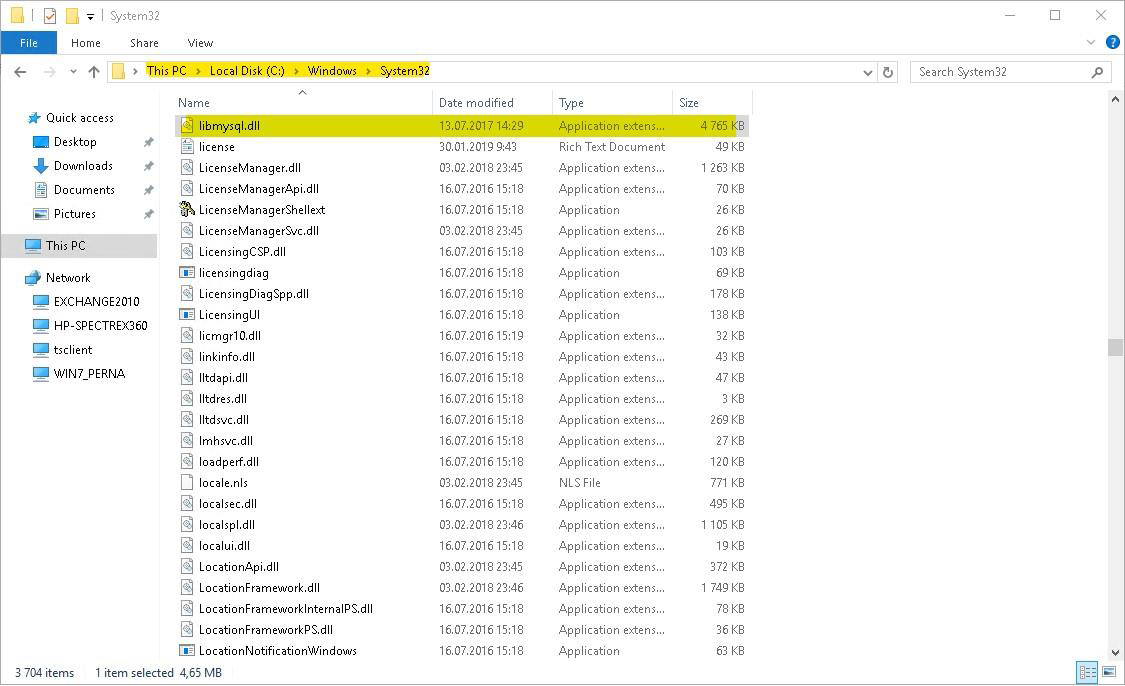Screen dimensions: 1125x686
Task: Select HP-SPECTREX360 under Network
Action: pos(100,326)
